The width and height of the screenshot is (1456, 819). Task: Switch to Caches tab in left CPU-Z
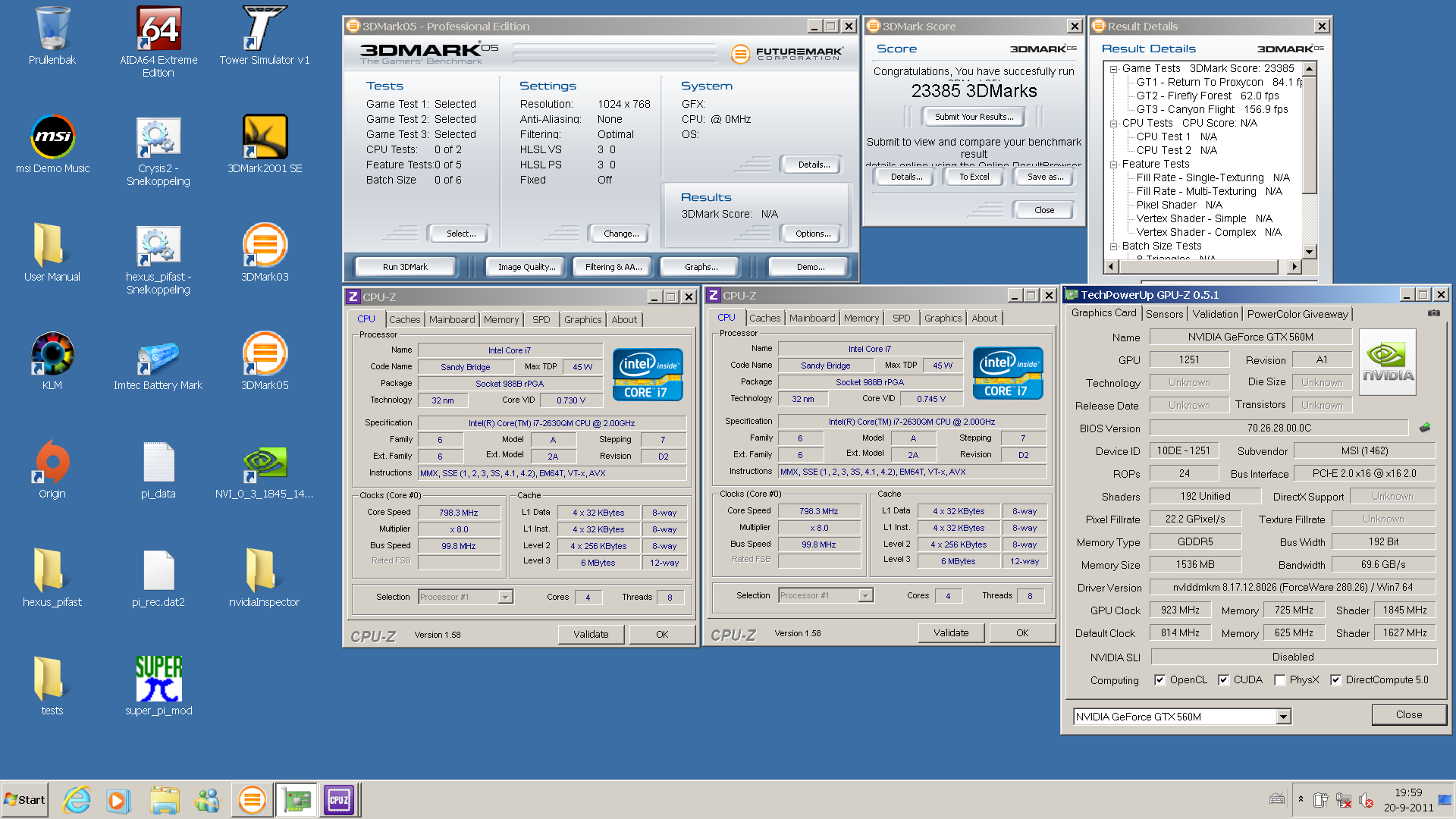[x=404, y=320]
